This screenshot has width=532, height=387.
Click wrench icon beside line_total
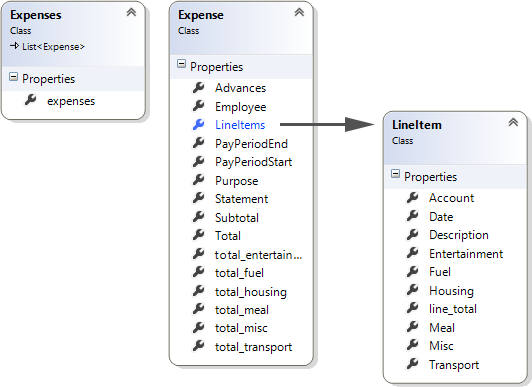tap(413, 308)
